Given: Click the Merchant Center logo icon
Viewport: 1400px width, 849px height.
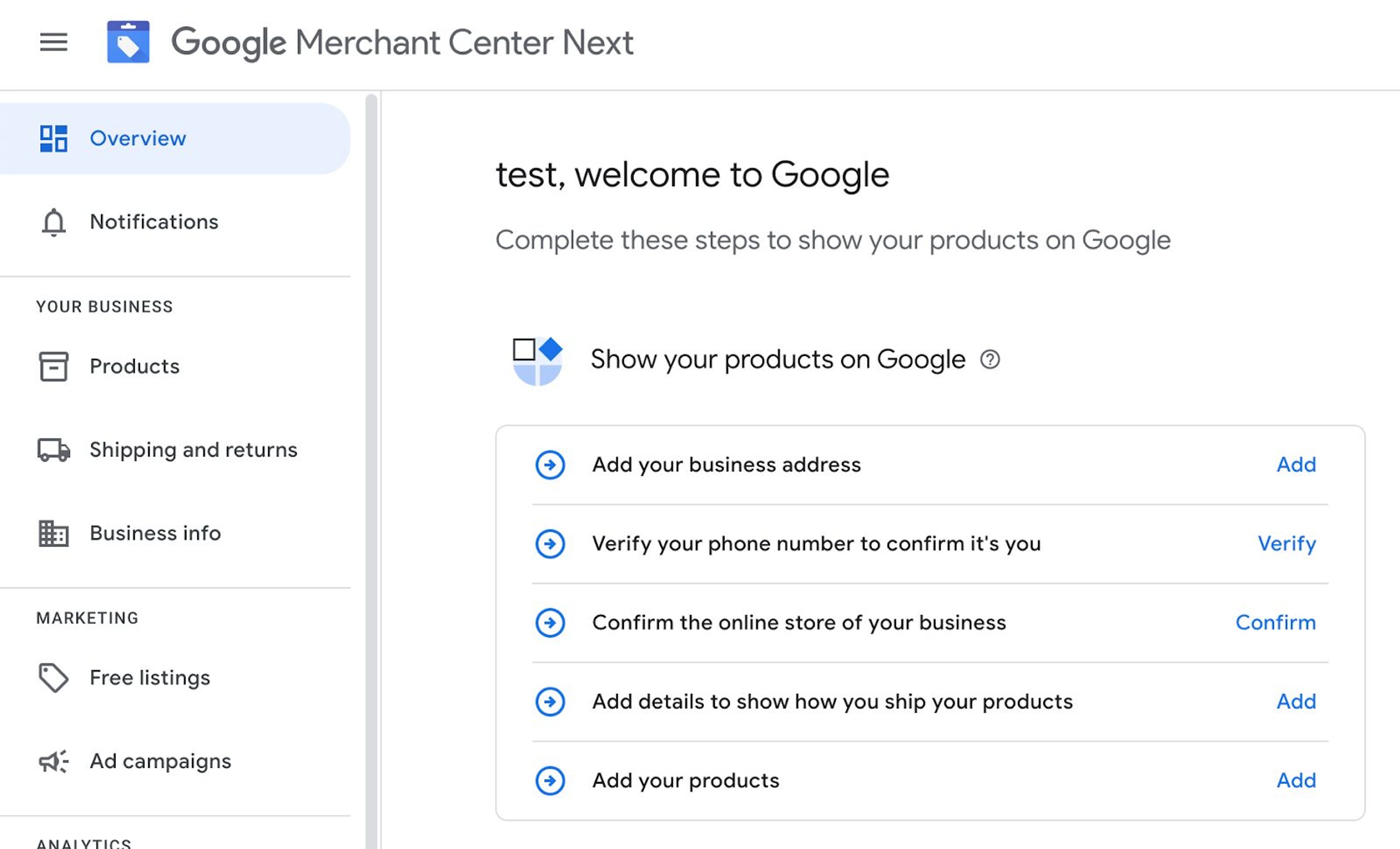Looking at the screenshot, I should (128, 42).
